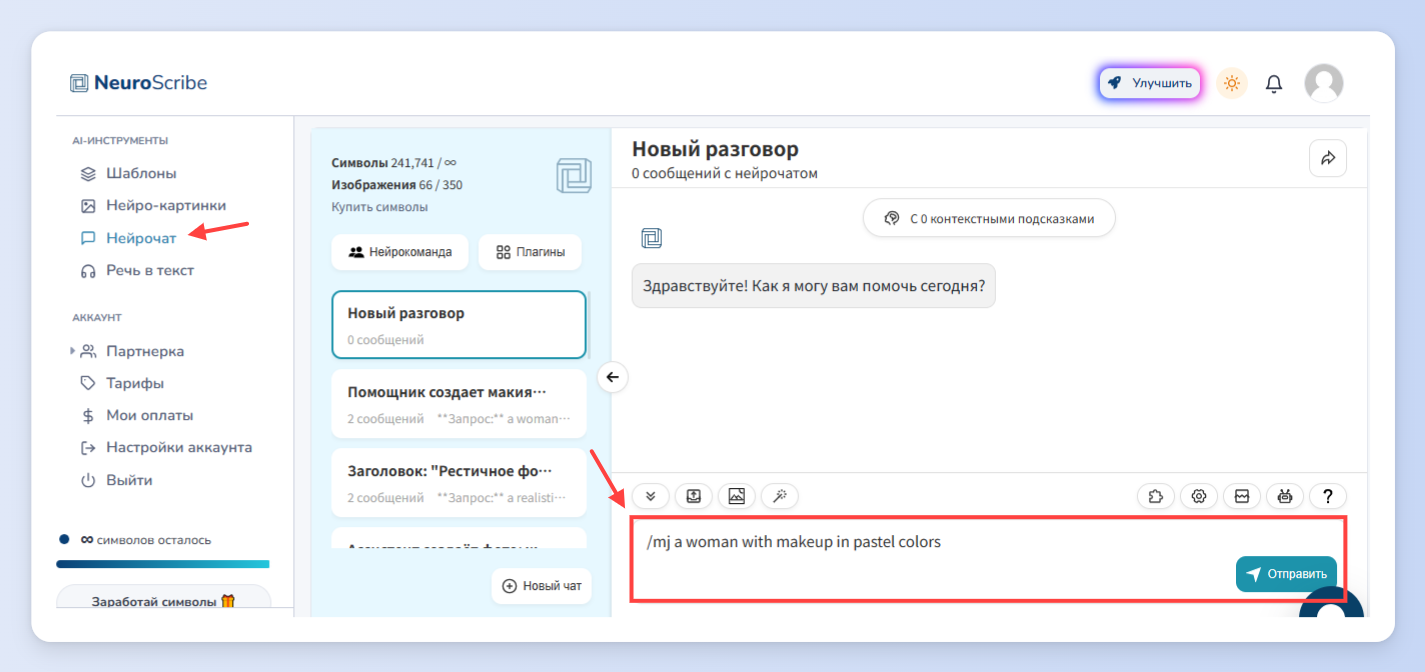Click the Улучшить upgrade button
1425x672 pixels.
pos(1150,83)
